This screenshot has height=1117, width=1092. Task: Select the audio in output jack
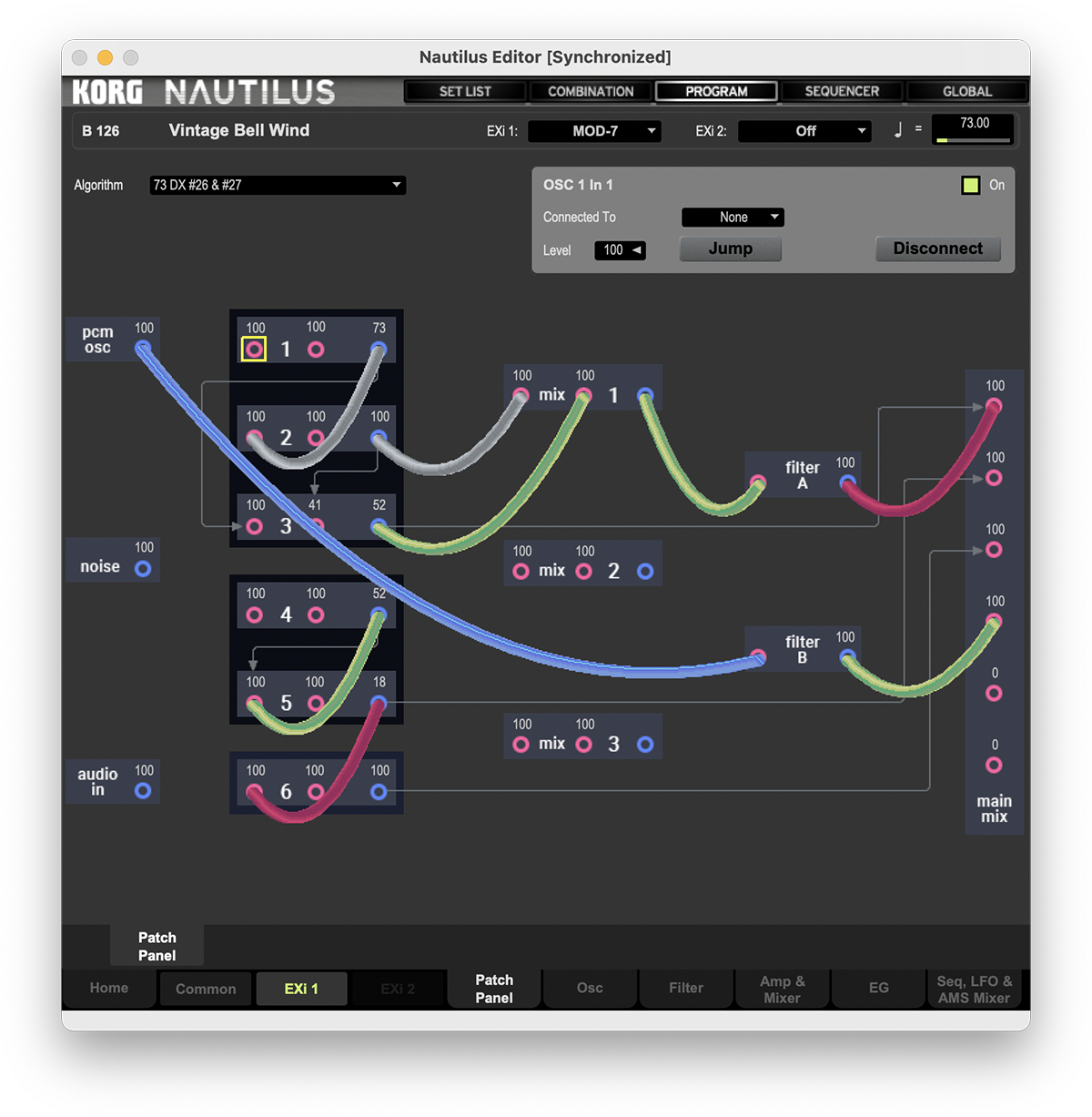[x=143, y=791]
